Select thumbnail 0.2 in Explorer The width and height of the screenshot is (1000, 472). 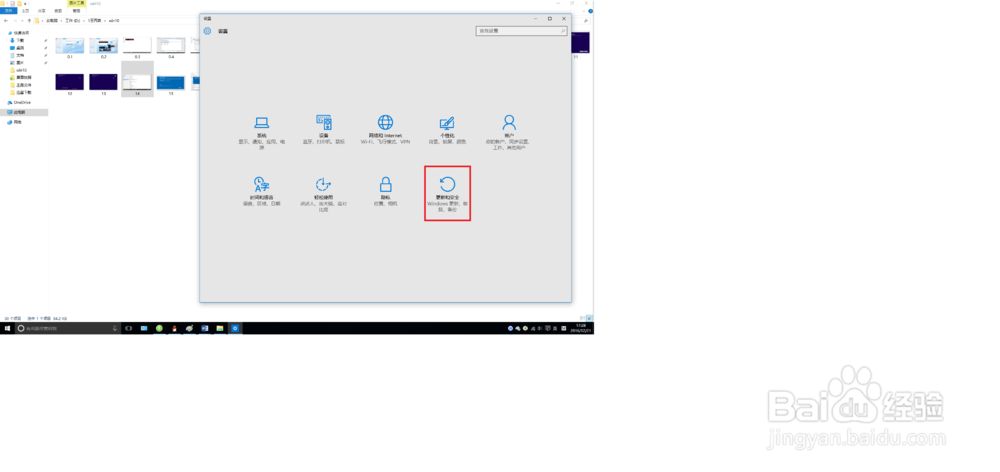pyautogui.click(x=103, y=48)
